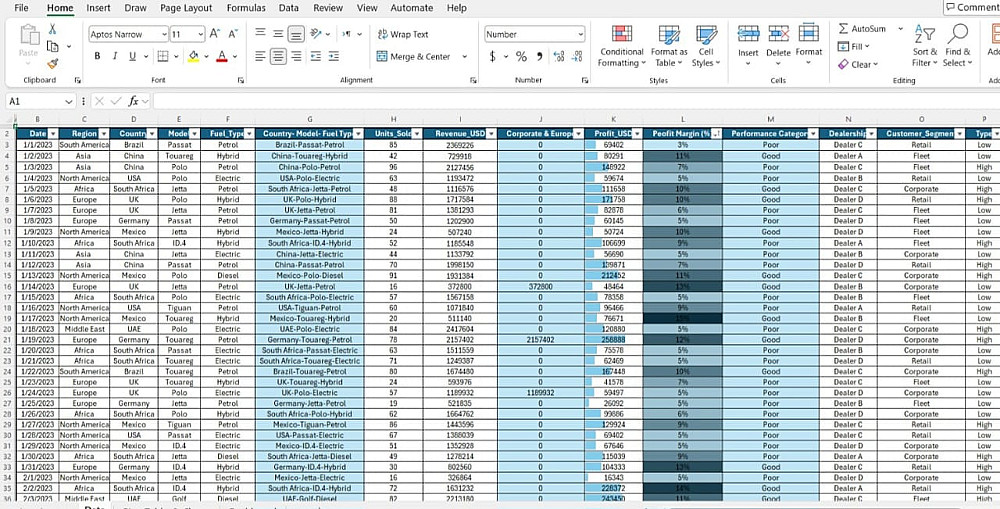Switch to the Insert tab
Viewport: 1000px width, 509px height.
tap(98, 8)
